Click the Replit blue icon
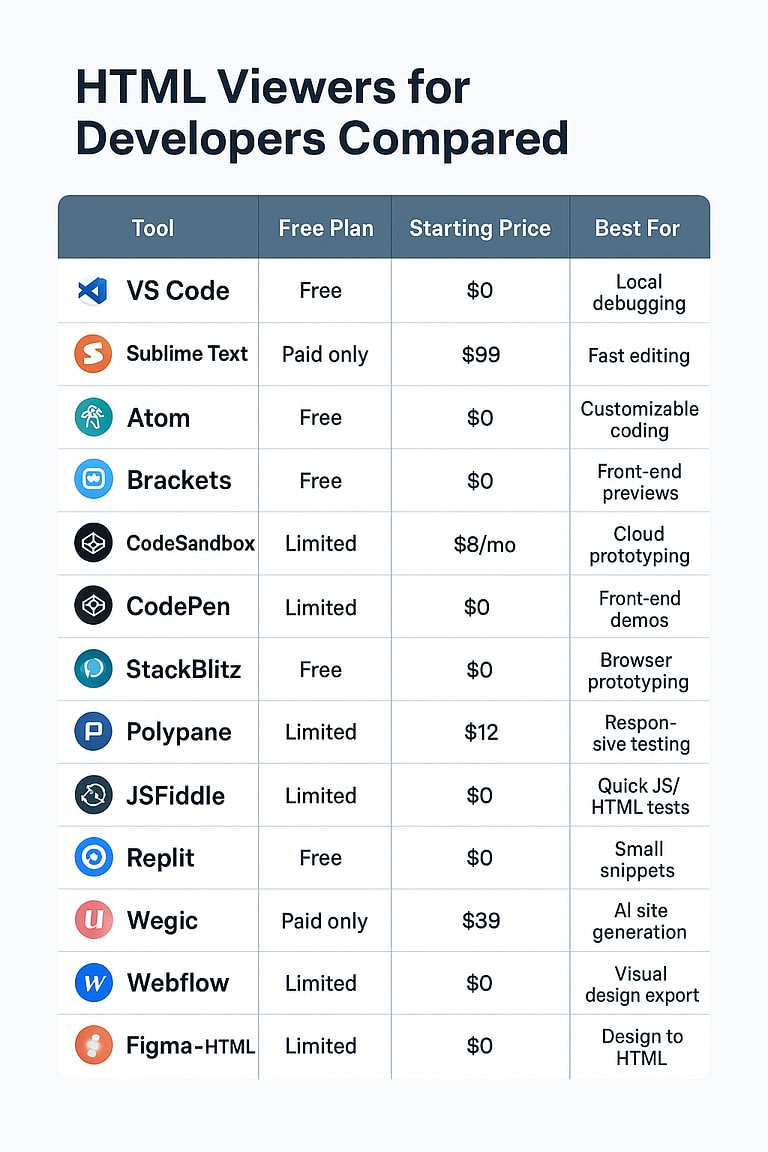The height and width of the screenshot is (1152, 768). click(x=93, y=858)
